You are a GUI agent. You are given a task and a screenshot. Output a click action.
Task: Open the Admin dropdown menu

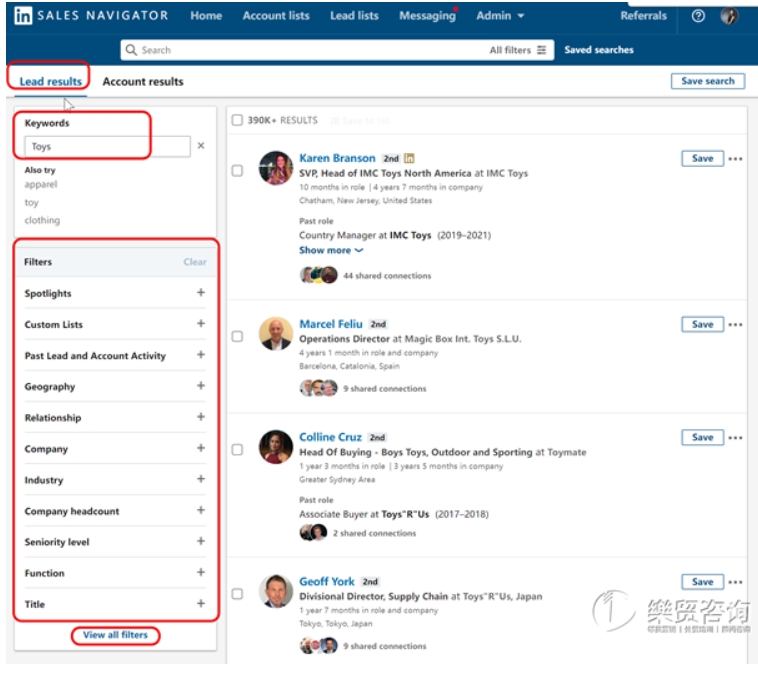coord(500,16)
